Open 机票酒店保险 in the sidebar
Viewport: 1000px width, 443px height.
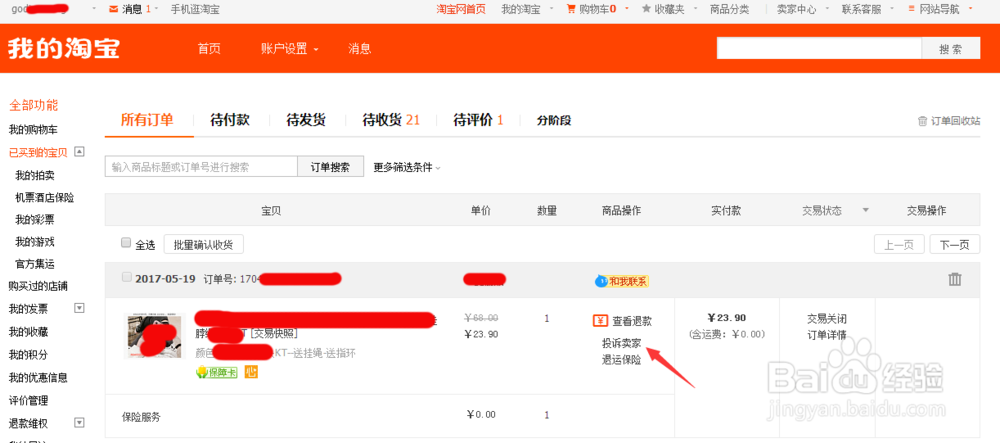45,198
